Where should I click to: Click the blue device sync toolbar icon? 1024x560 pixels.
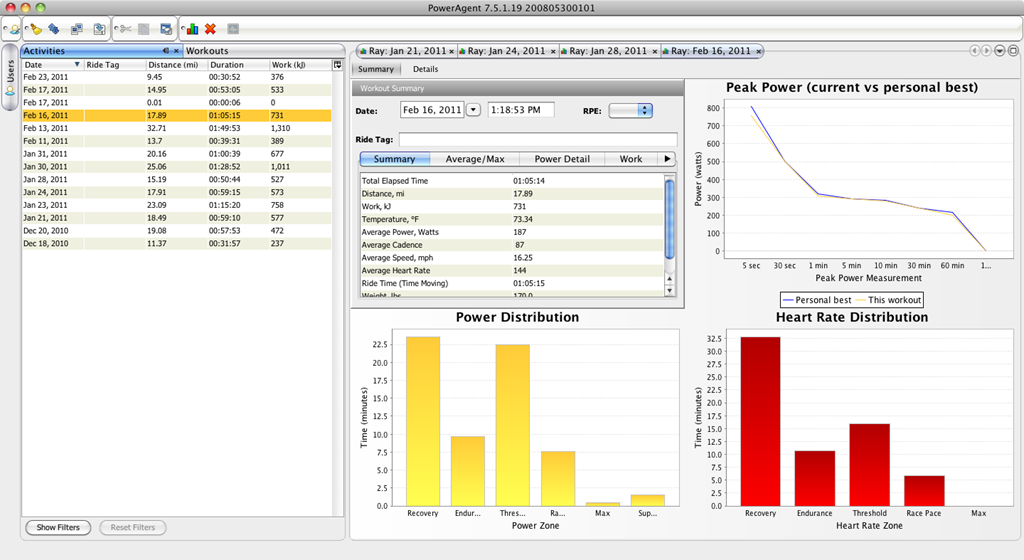(x=54, y=29)
